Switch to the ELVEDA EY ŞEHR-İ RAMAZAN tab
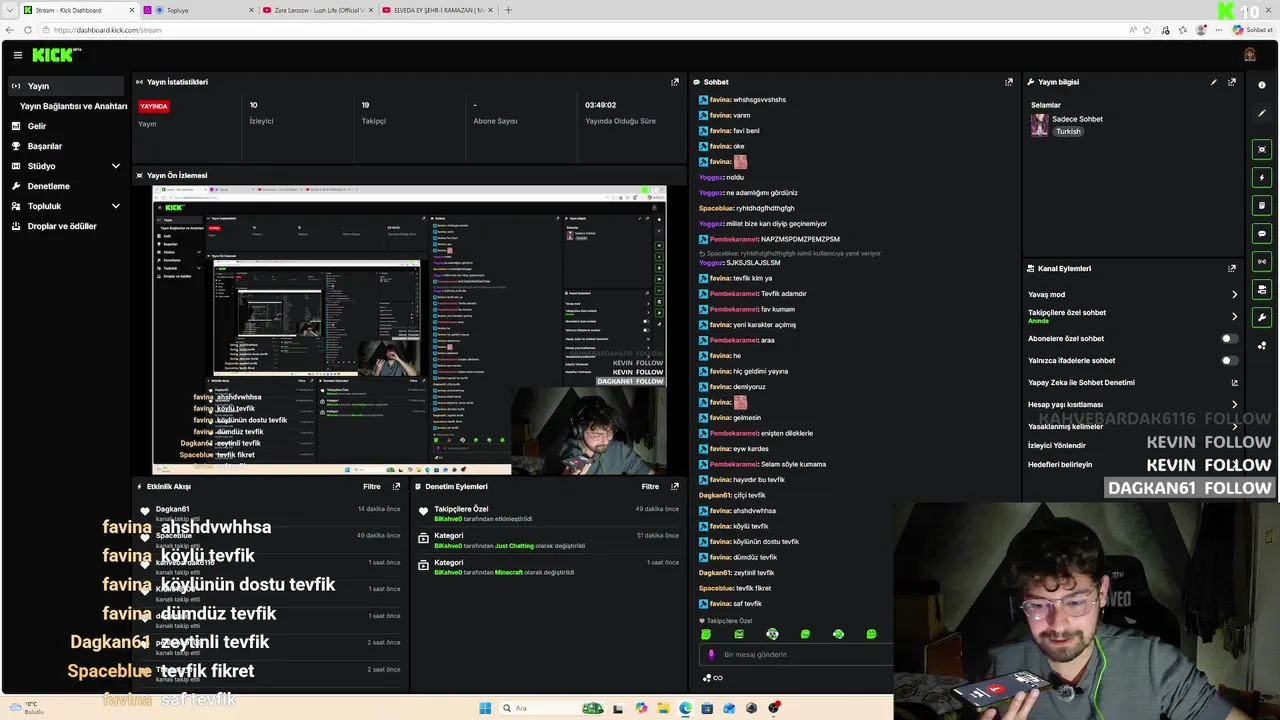Viewport: 1280px width, 720px height. (x=435, y=10)
